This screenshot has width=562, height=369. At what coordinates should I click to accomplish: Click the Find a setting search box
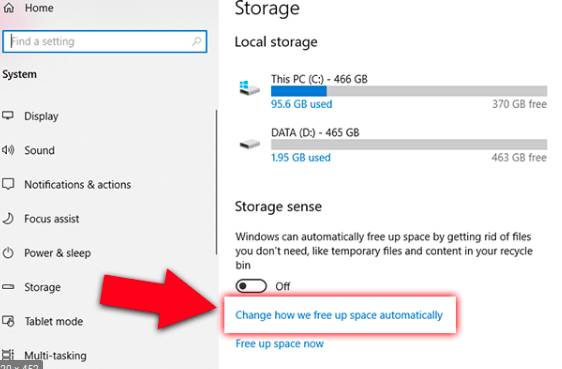click(104, 42)
